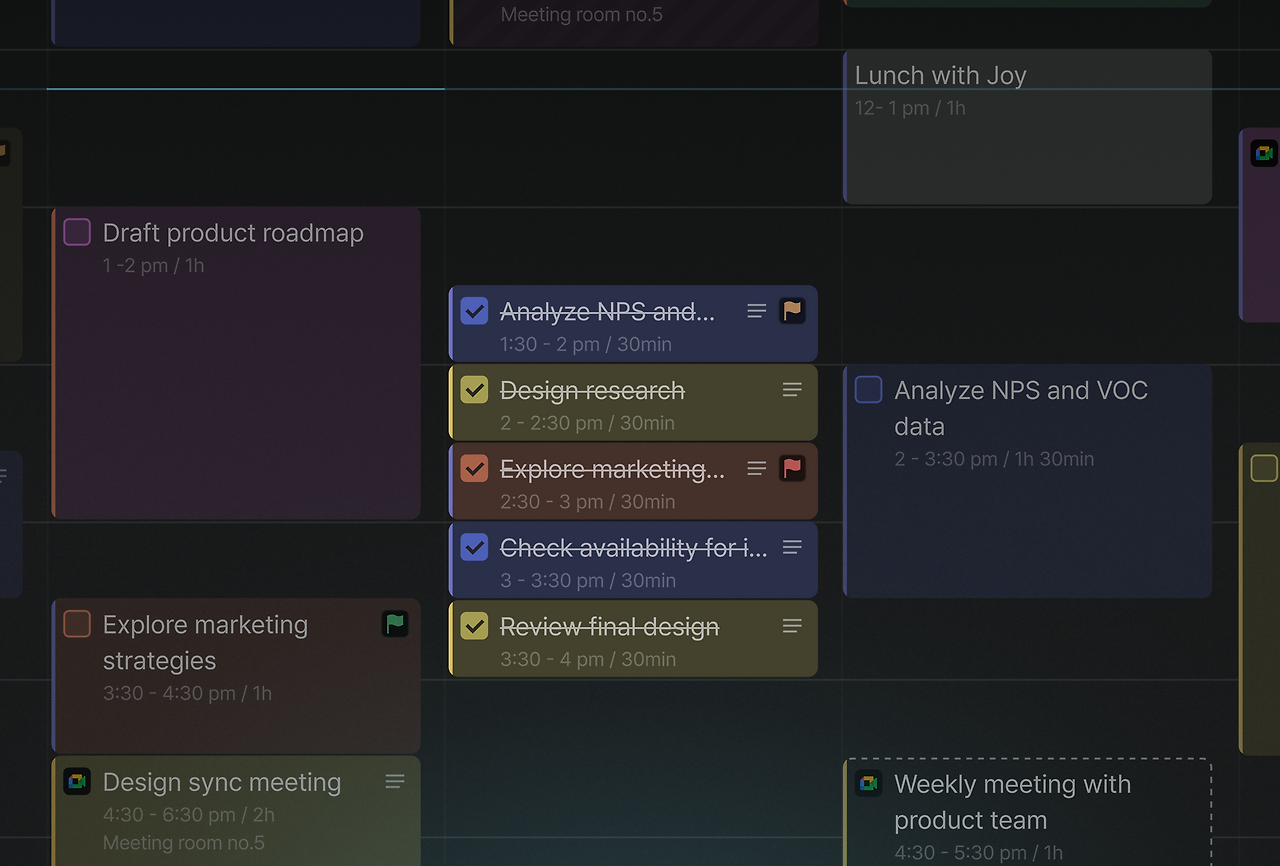Click the orange flag on completed Analyze NPS task
Image resolution: width=1280 pixels, height=866 pixels.
[792, 311]
